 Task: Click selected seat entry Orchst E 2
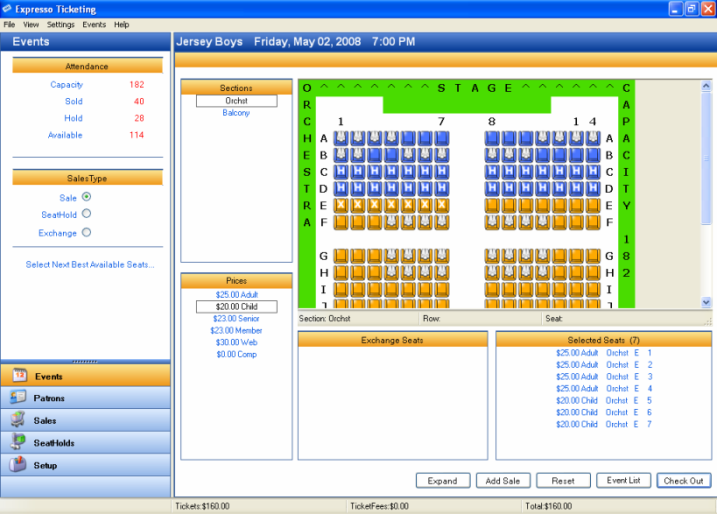point(604,364)
